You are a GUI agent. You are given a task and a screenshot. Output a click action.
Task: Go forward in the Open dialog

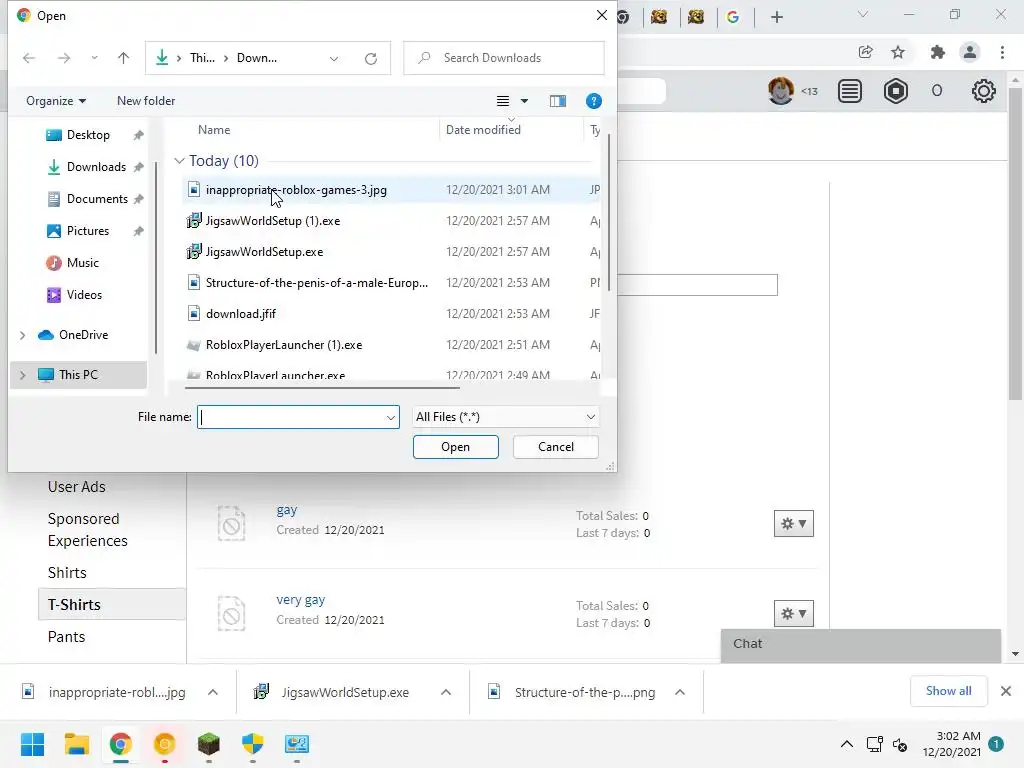(63, 58)
